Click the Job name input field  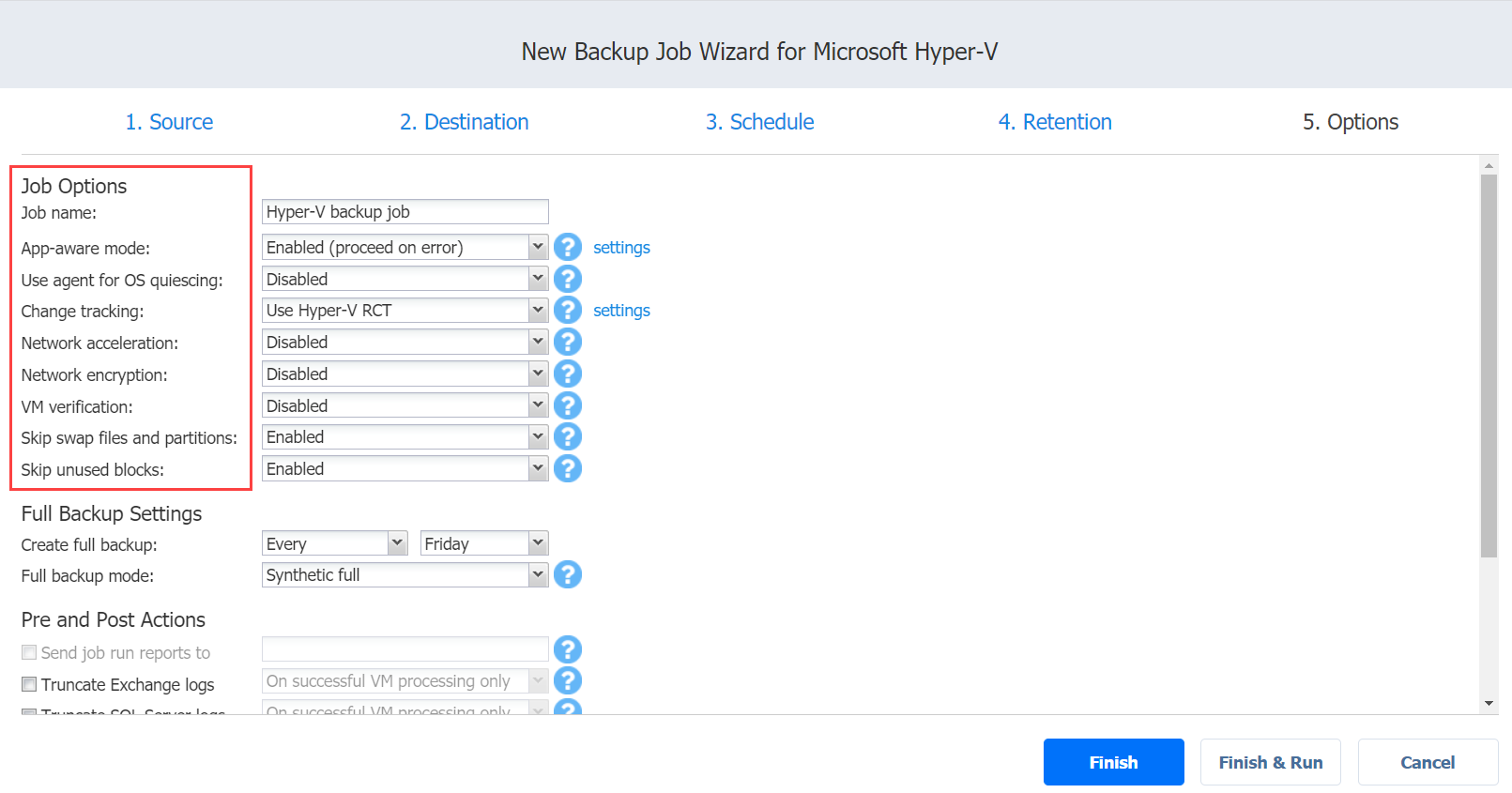coord(405,211)
